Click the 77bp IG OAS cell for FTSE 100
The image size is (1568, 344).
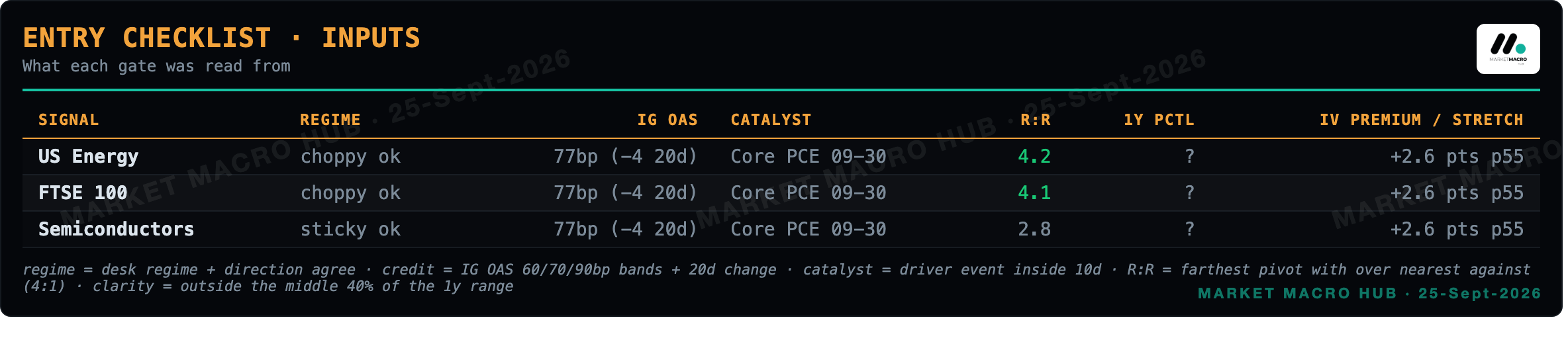pyautogui.click(x=626, y=193)
